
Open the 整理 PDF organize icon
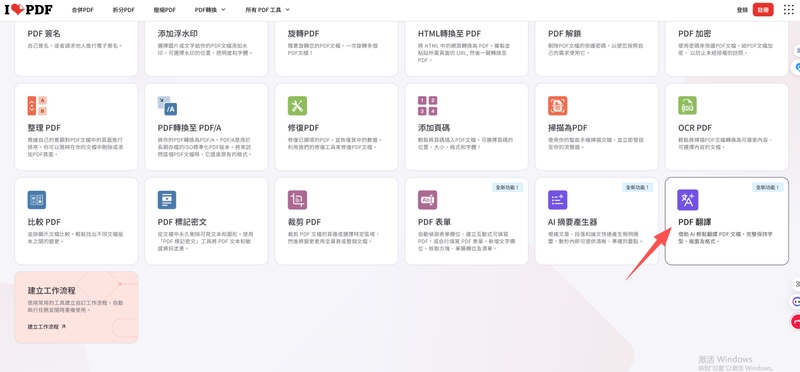point(37,105)
